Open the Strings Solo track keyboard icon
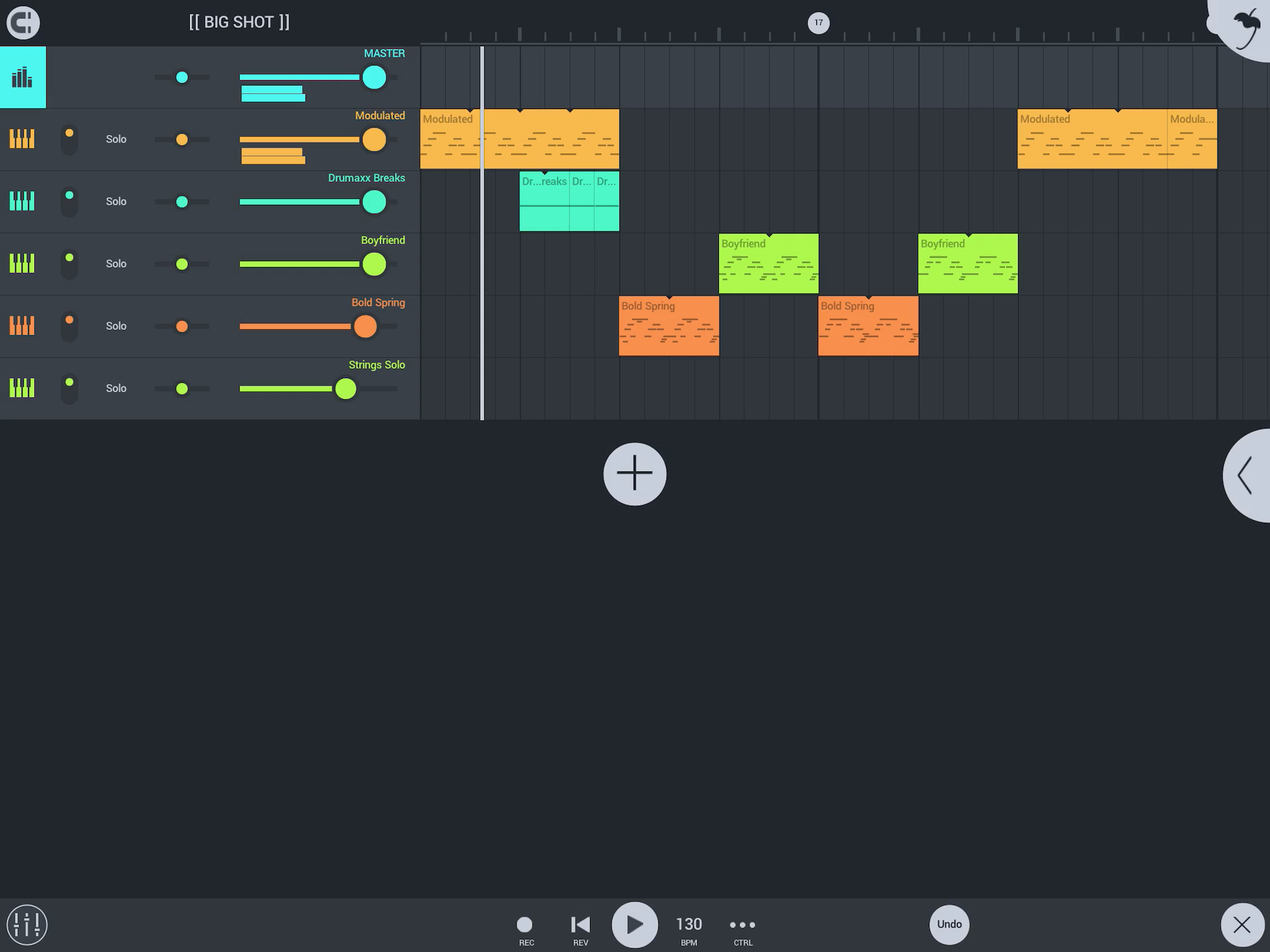Image resolution: width=1270 pixels, height=952 pixels. point(22,387)
